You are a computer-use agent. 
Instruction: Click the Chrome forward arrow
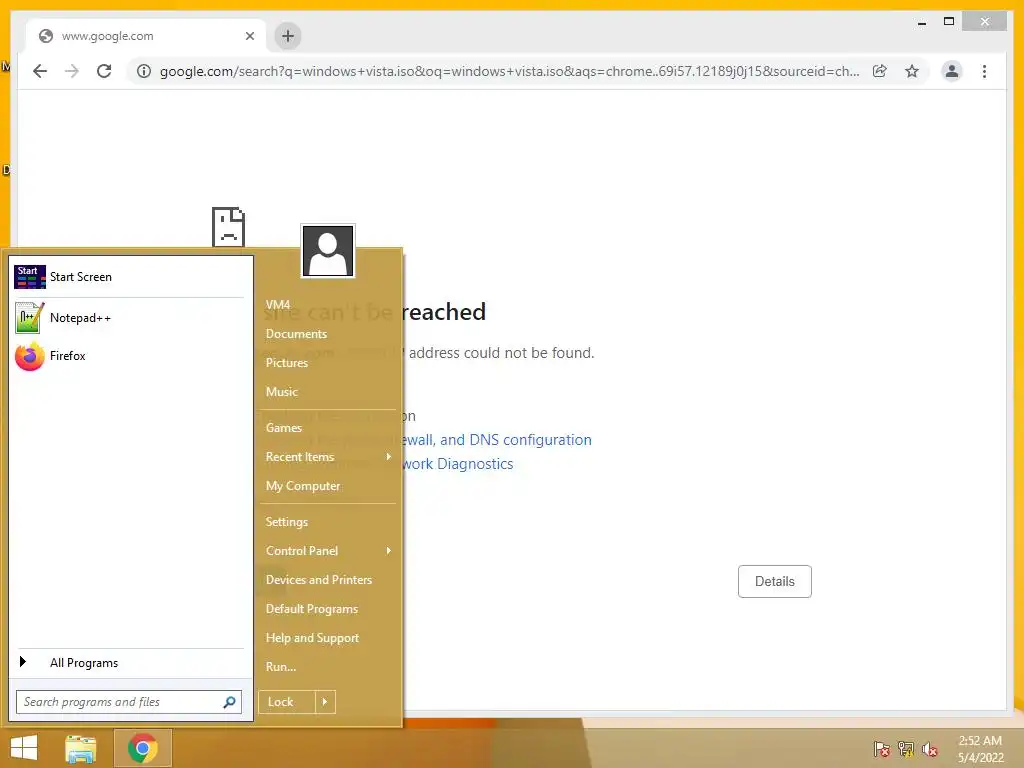tap(72, 71)
